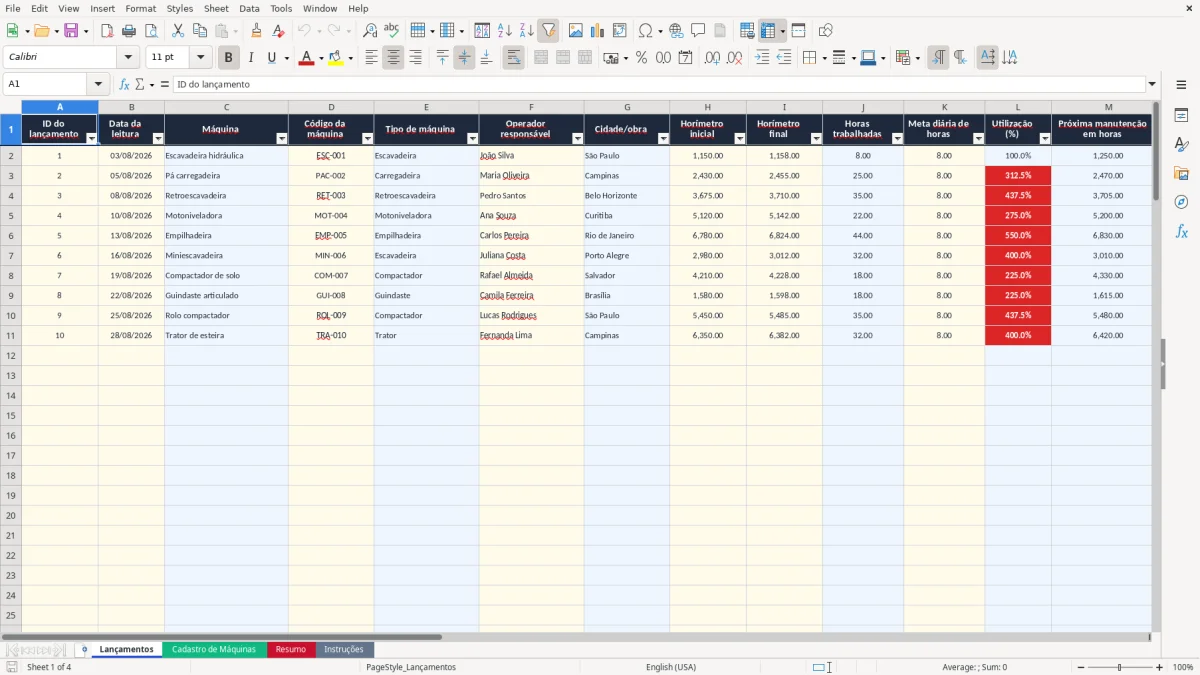The image size is (1200, 675).
Task: Open the Format menu
Action: pyautogui.click(x=140, y=8)
